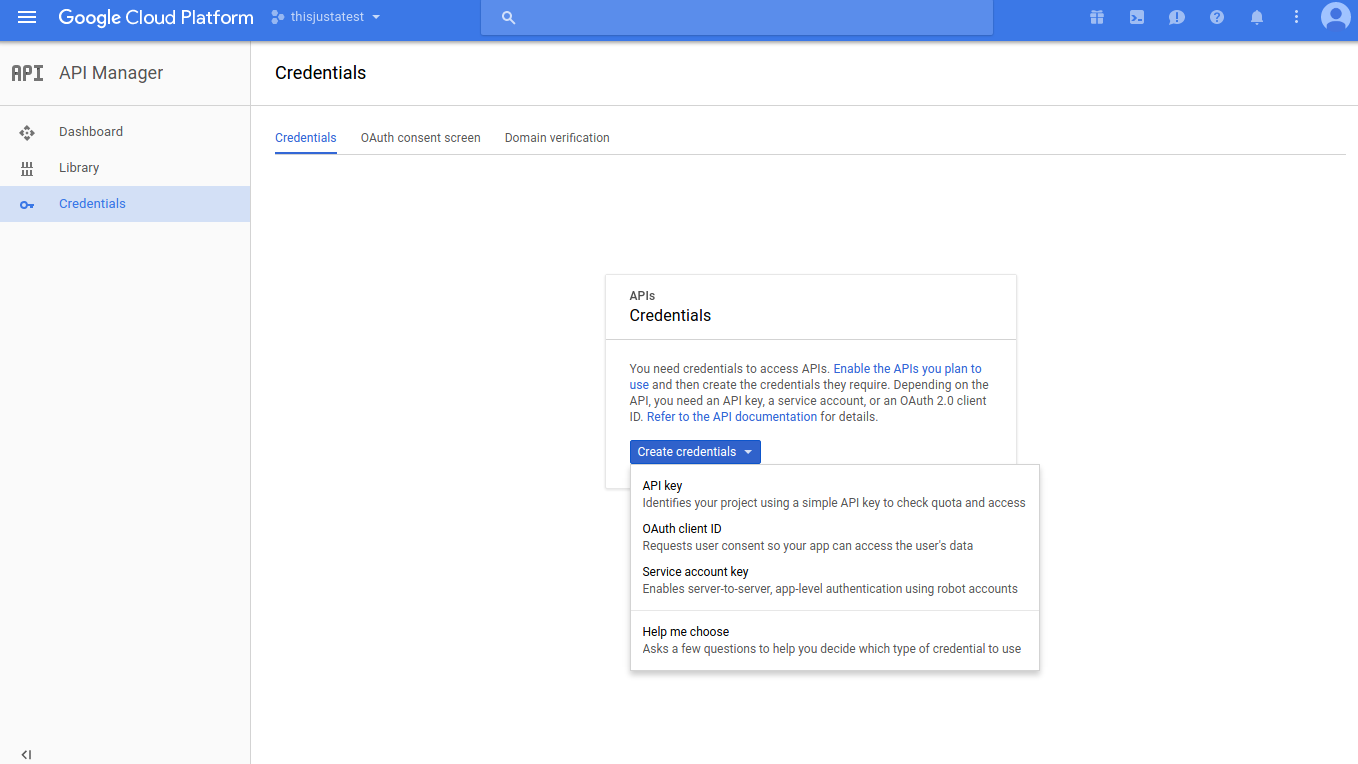Choose API key from dropdown
This screenshot has width=1358, height=764.
pyautogui.click(x=835, y=494)
